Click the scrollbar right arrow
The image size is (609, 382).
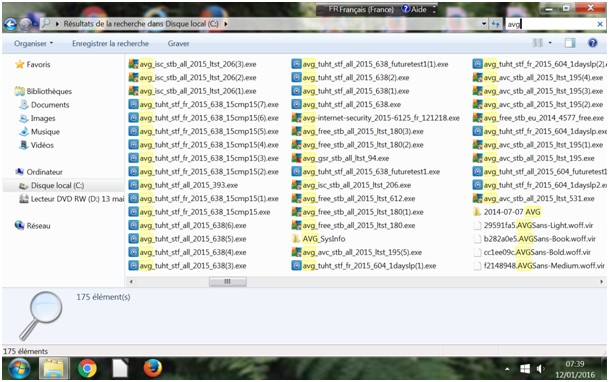click(x=602, y=281)
